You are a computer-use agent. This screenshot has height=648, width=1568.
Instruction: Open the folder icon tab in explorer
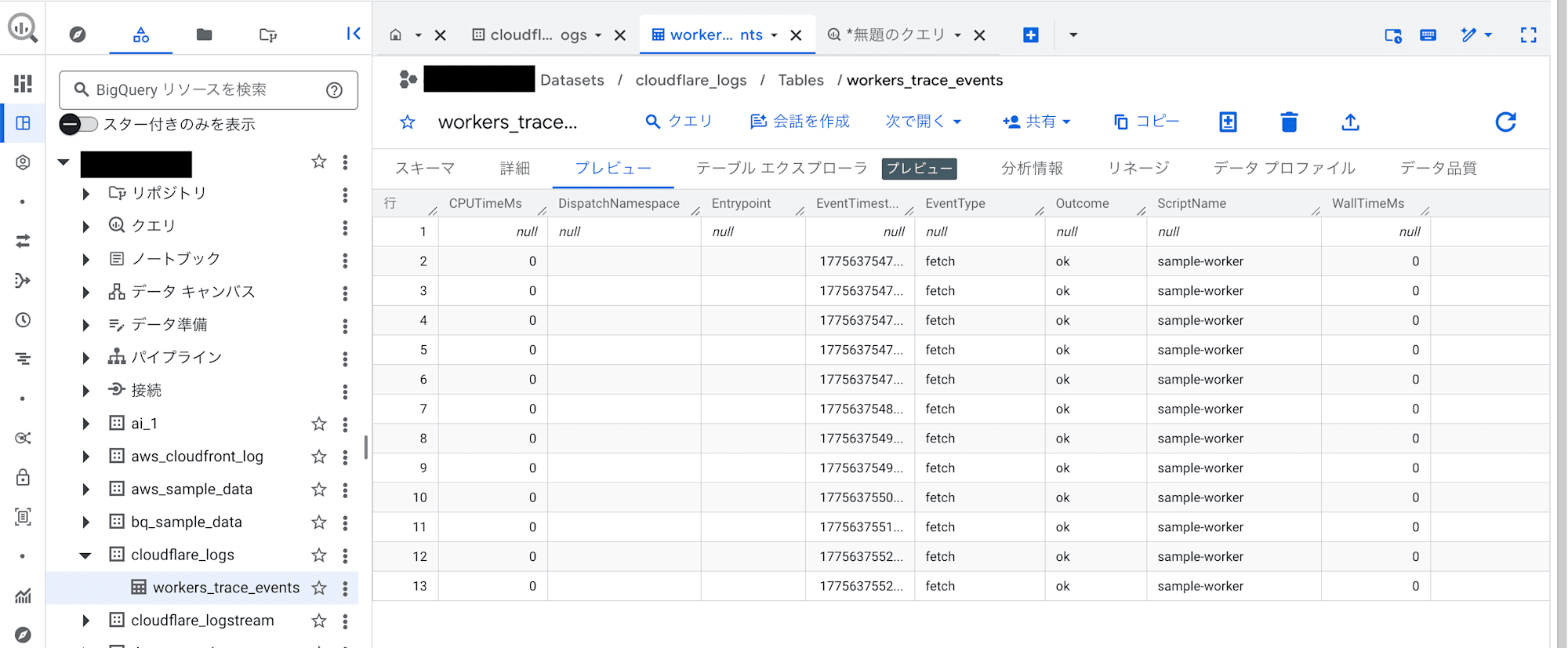[x=205, y=35]
